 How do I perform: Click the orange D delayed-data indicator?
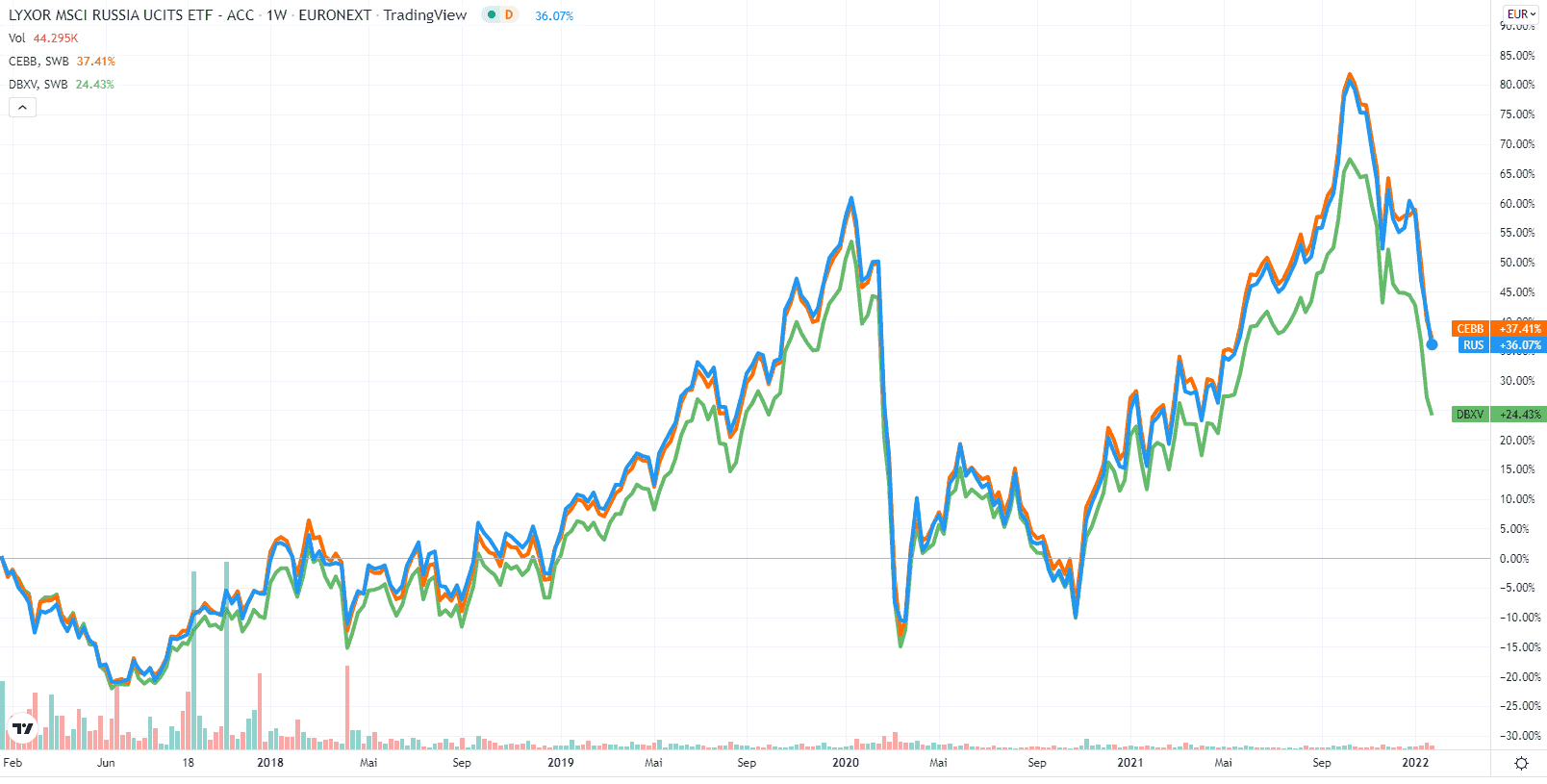(x=509, y=15)
